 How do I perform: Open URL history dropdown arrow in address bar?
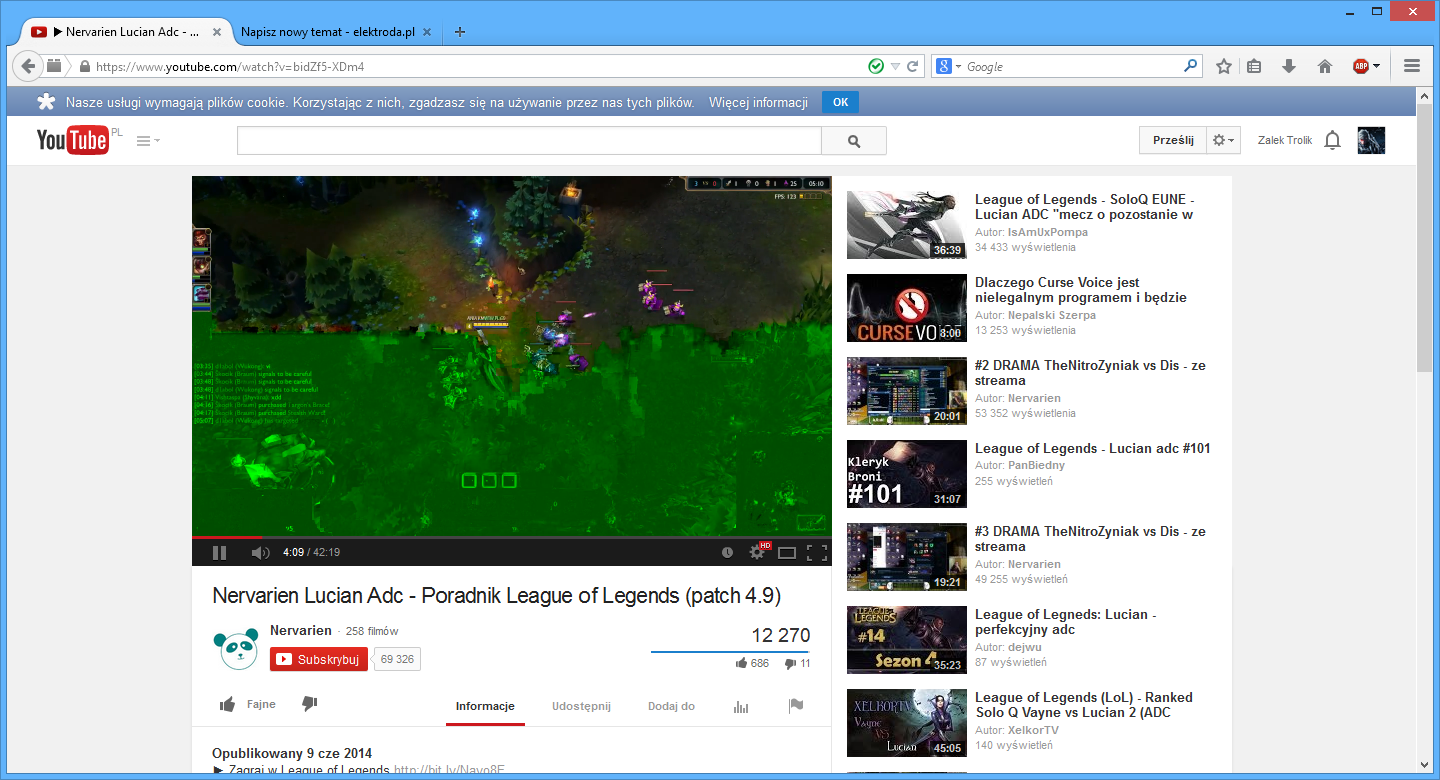(895, 67)
